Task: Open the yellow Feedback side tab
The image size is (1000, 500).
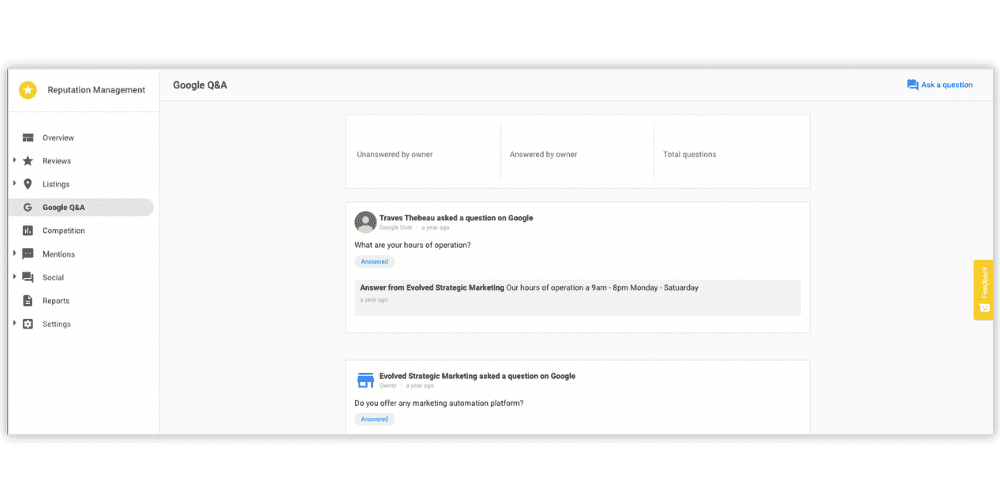Action: [x=983, y=290]
